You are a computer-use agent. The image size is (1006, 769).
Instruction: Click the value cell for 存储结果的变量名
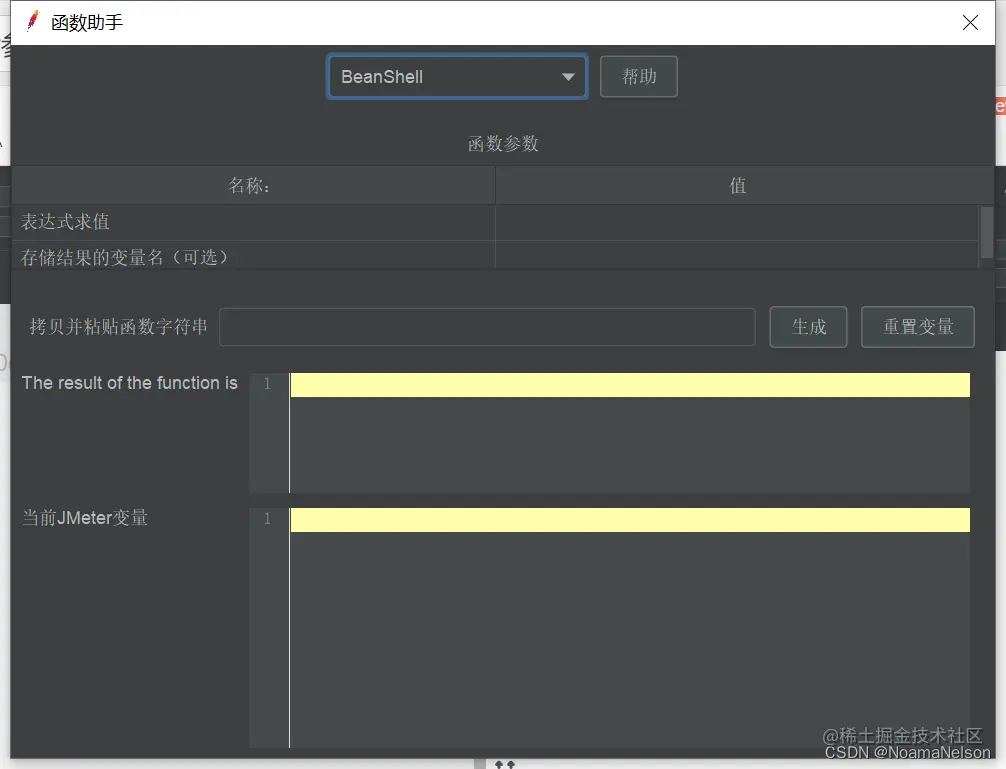737,255
